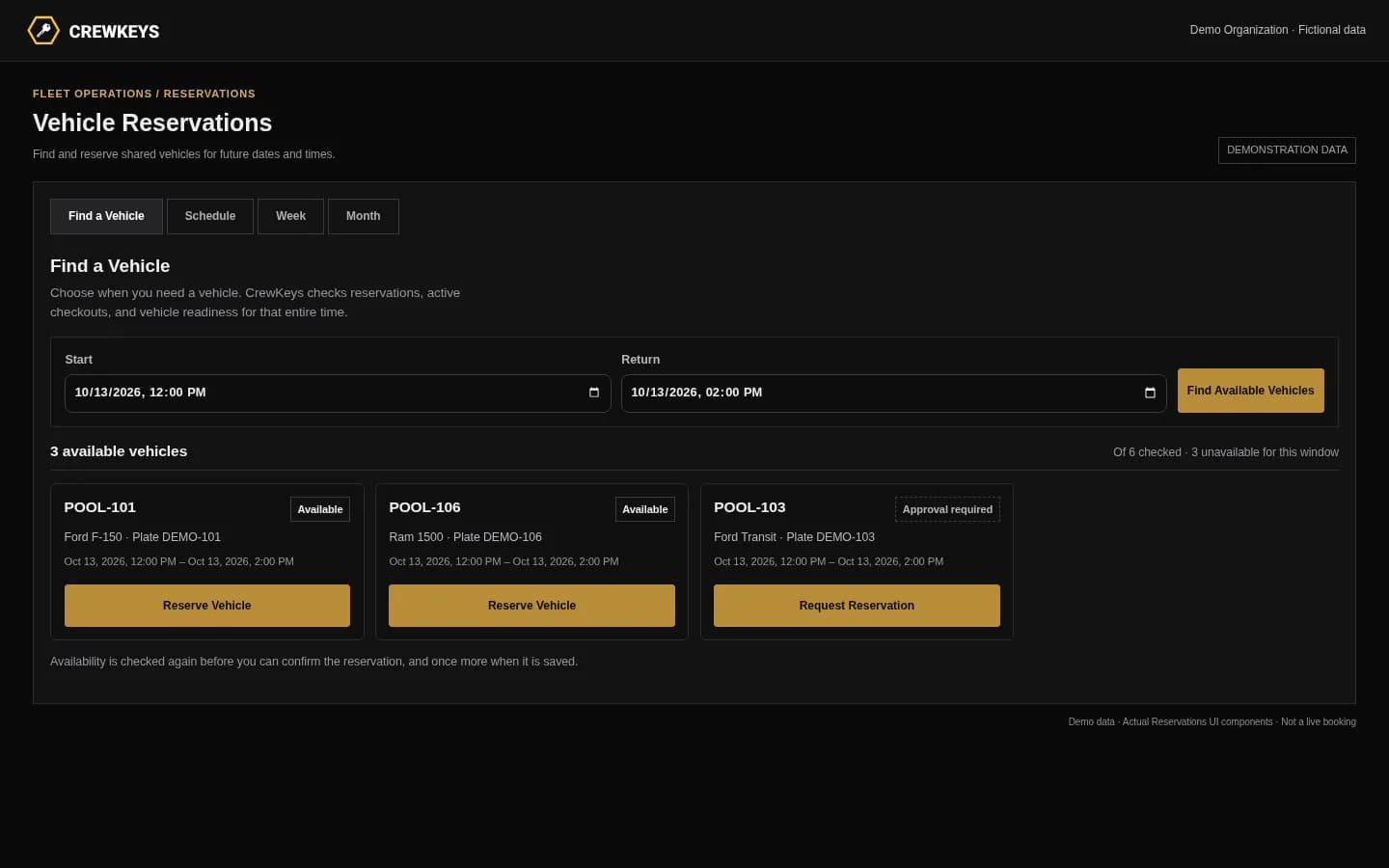Image resolution: width=1389 pixels, height=868 pixels.
Task: Click 'Demo Organization · Fictional data' header text
Action: coord(1277,30)
